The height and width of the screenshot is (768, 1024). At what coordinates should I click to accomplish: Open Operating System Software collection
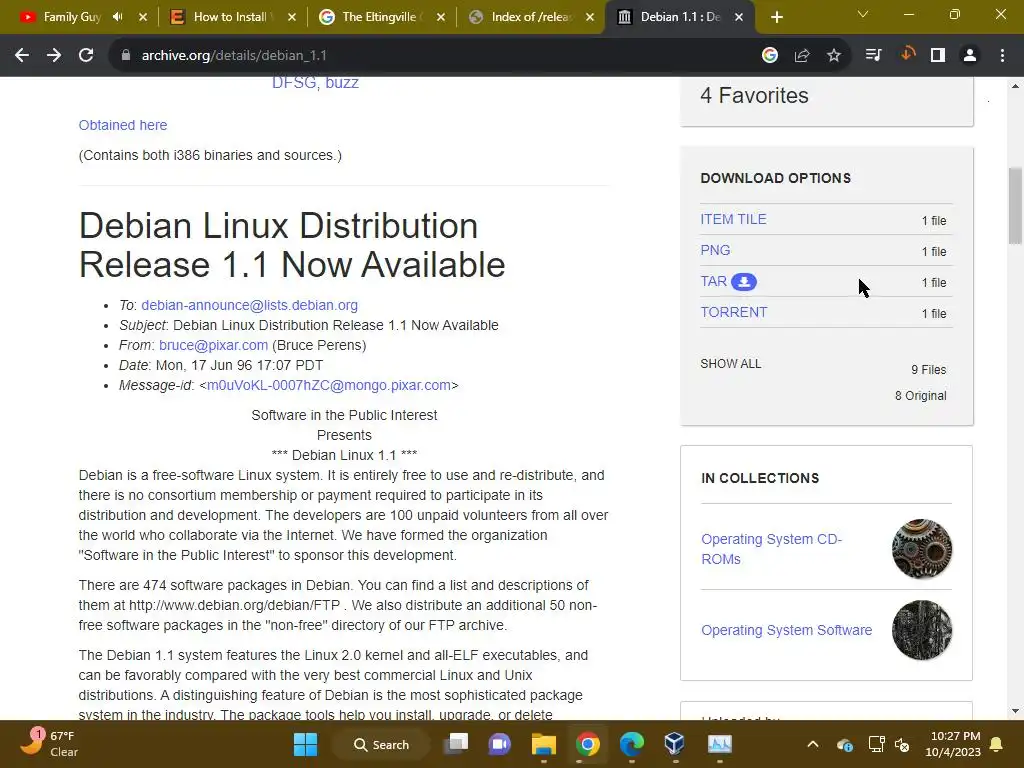[x=786, y=630]
